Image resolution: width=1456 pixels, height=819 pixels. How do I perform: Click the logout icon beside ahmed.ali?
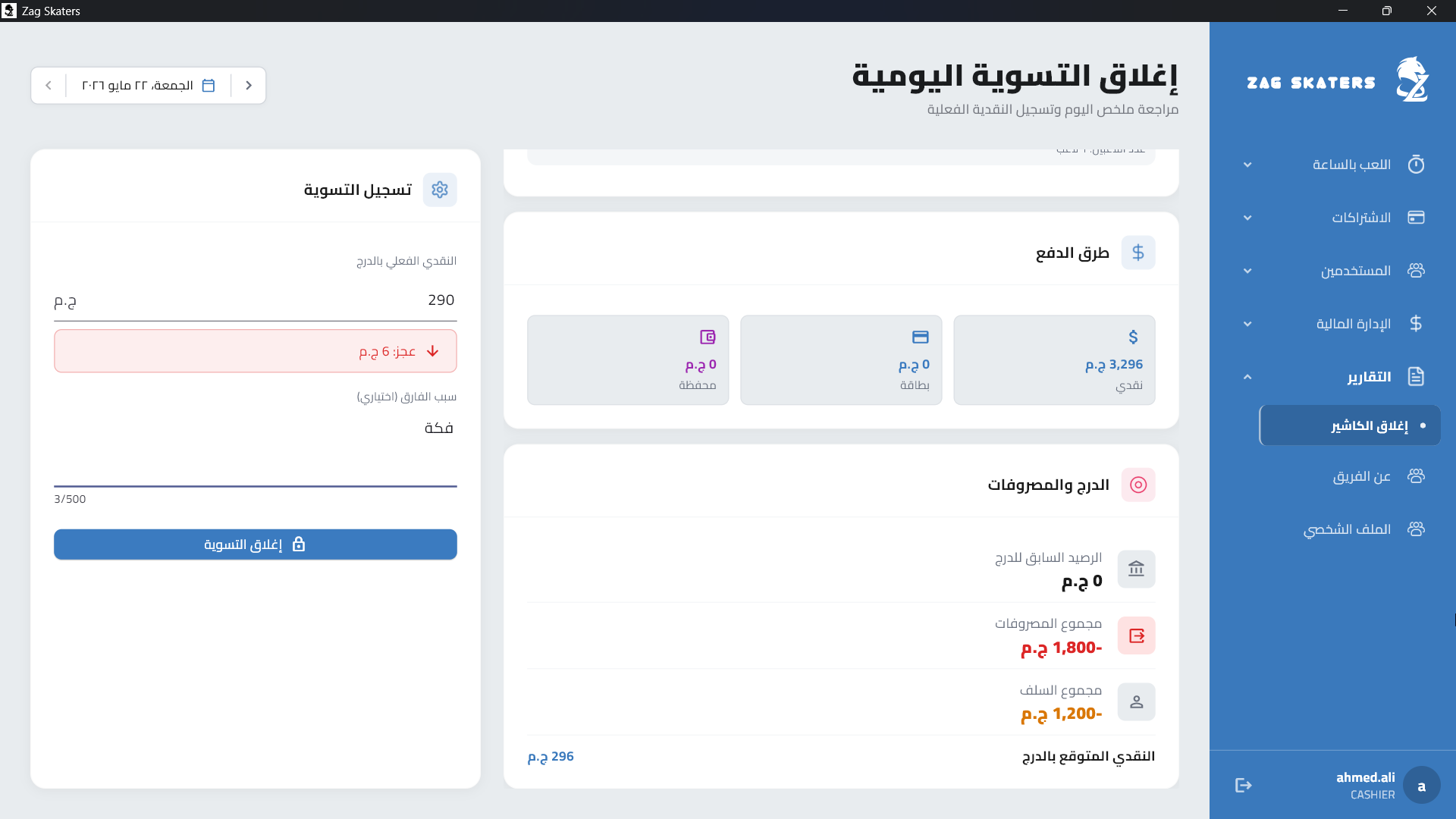tap(1243, 785)
